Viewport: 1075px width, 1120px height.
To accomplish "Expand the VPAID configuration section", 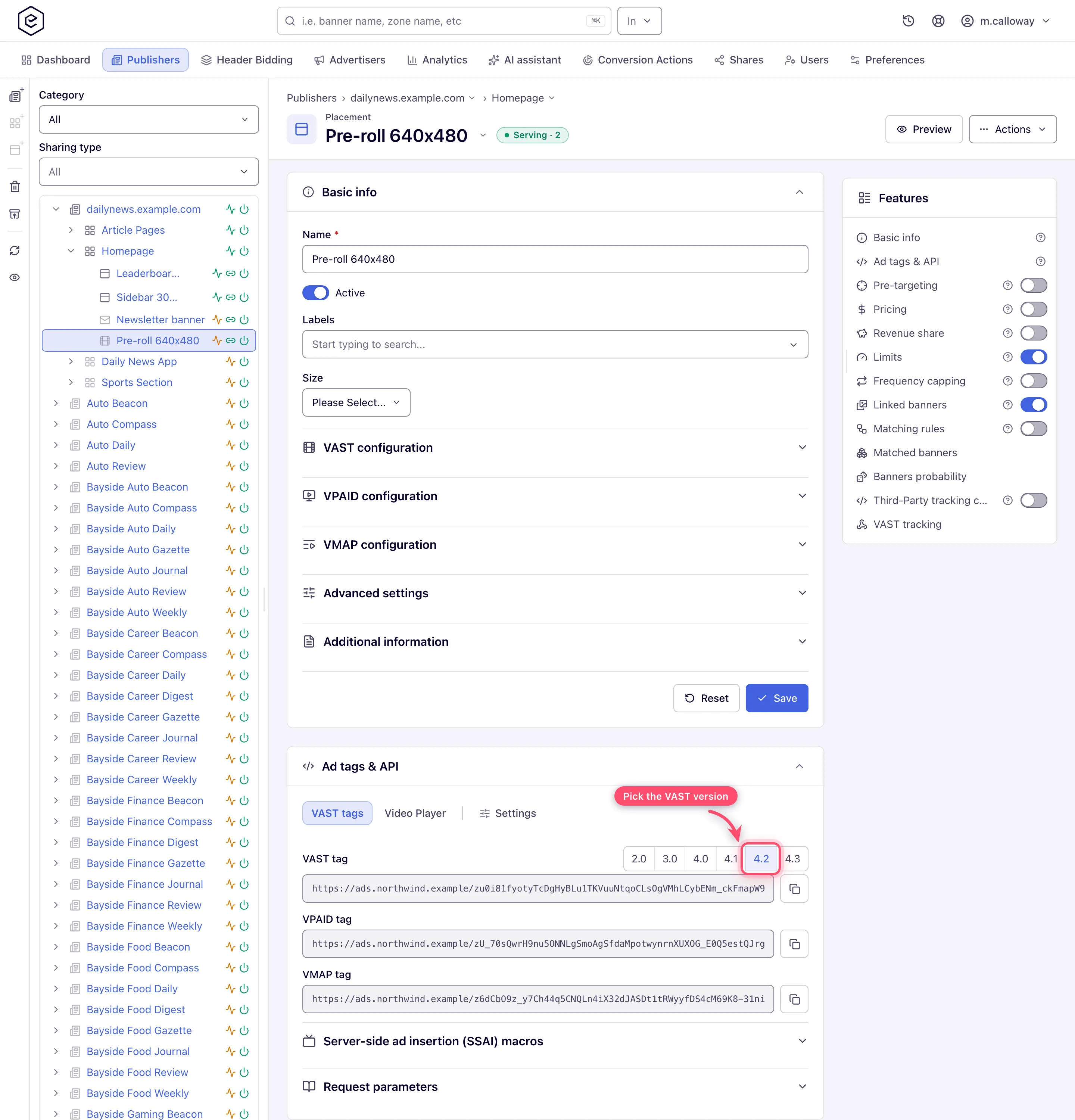I will (x=555, y=497).
